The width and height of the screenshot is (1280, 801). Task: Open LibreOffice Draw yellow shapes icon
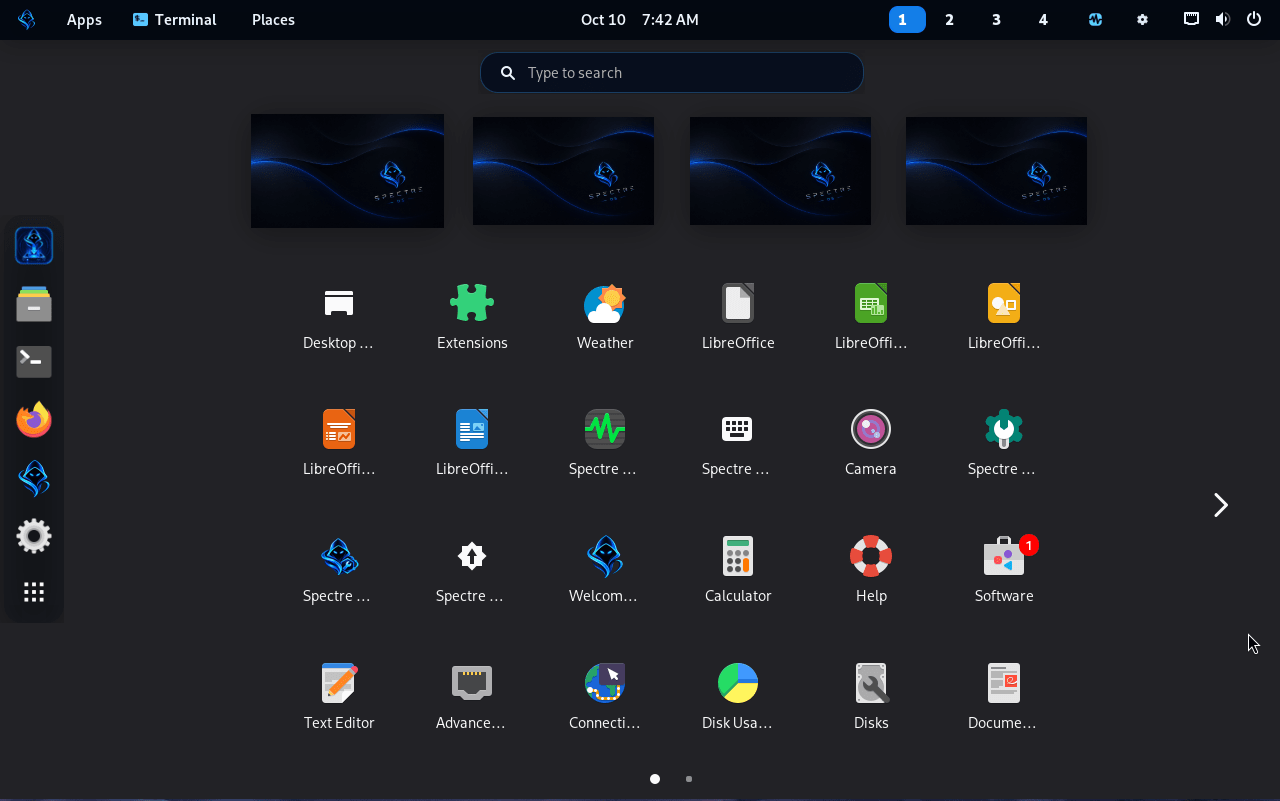1004,303
